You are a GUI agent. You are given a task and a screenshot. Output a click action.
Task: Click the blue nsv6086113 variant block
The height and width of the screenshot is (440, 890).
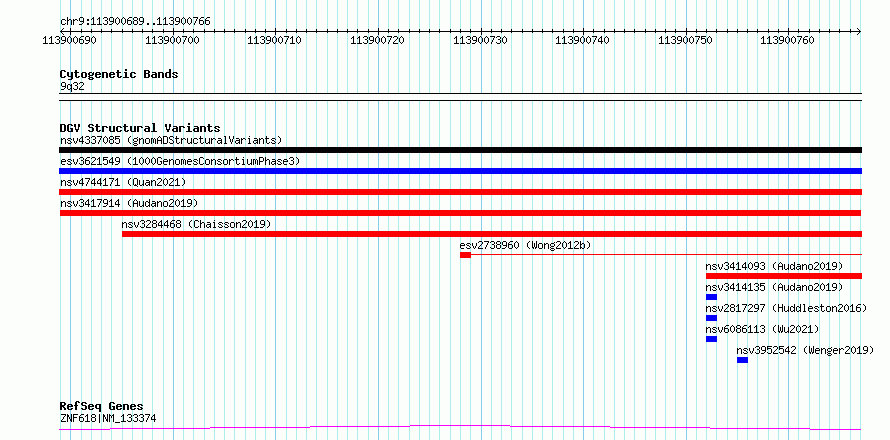click(x=711, y=339)
